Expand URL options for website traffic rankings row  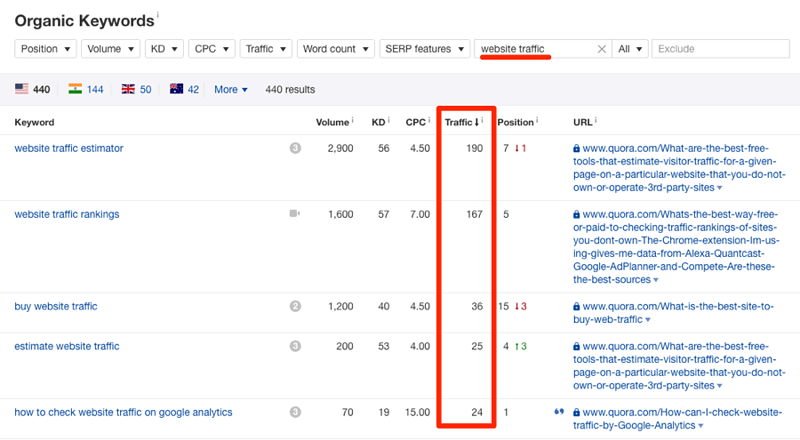coord(656,280)
